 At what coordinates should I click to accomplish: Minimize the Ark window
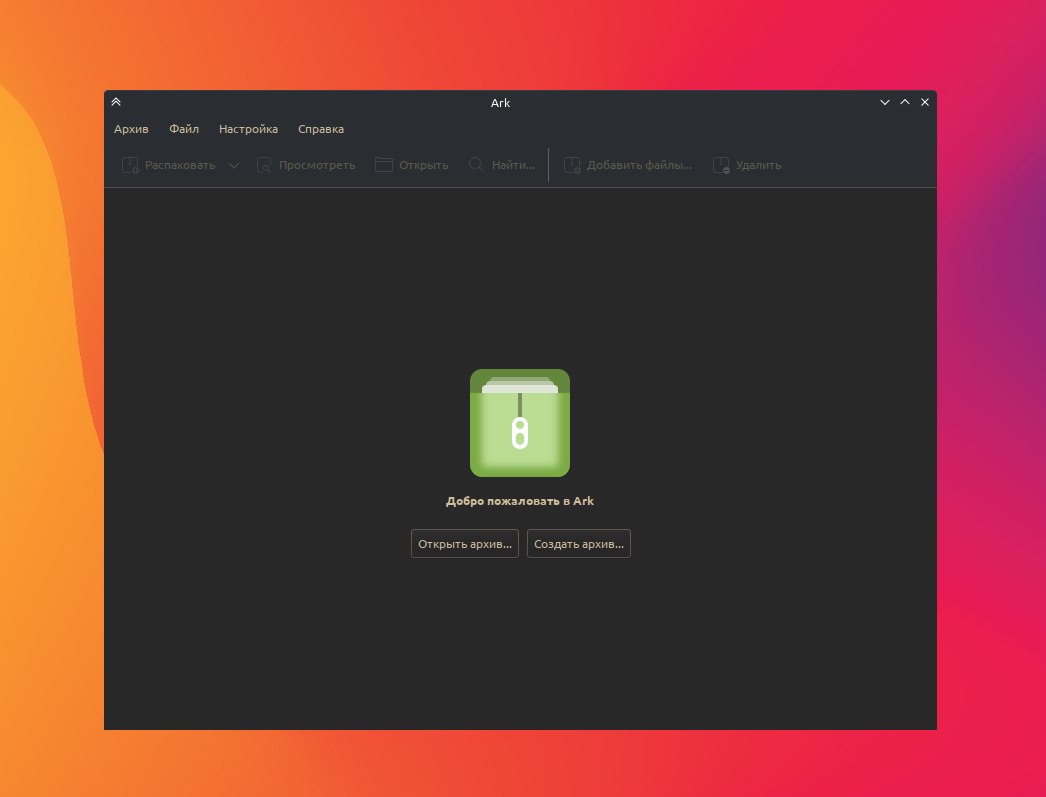click(885, 102)
